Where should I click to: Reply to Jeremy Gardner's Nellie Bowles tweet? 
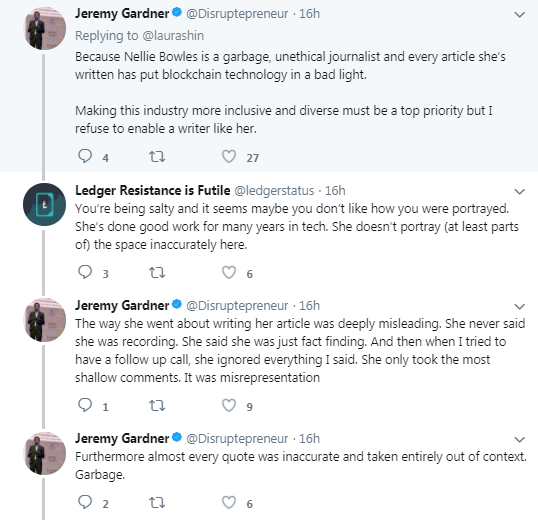[x=85, y=156]
